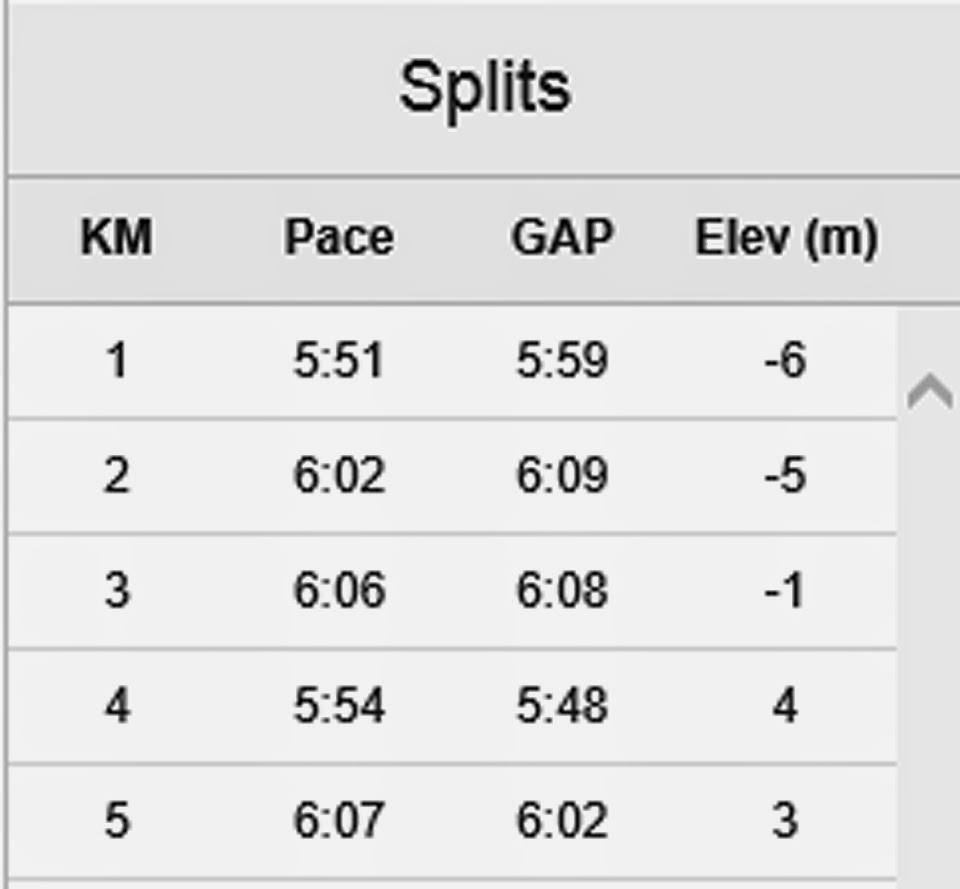960x889 pixels.
Task: Click the scroll up arrow in splits list
Action: click(x=929, y=392)
